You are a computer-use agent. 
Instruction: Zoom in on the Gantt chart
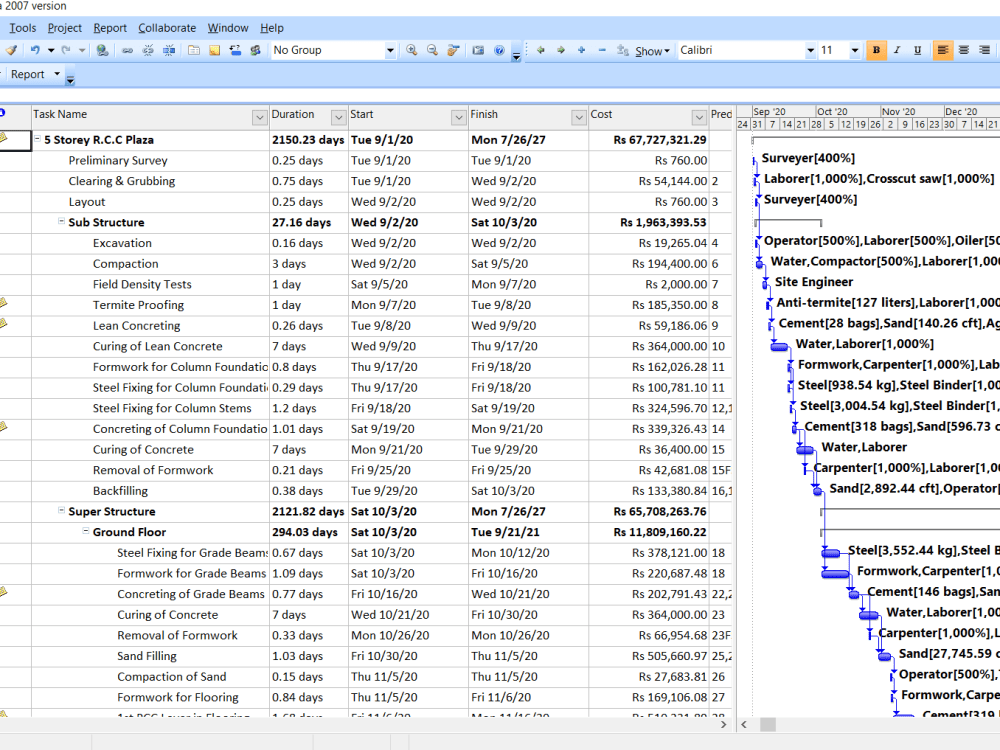coord(412,48)
